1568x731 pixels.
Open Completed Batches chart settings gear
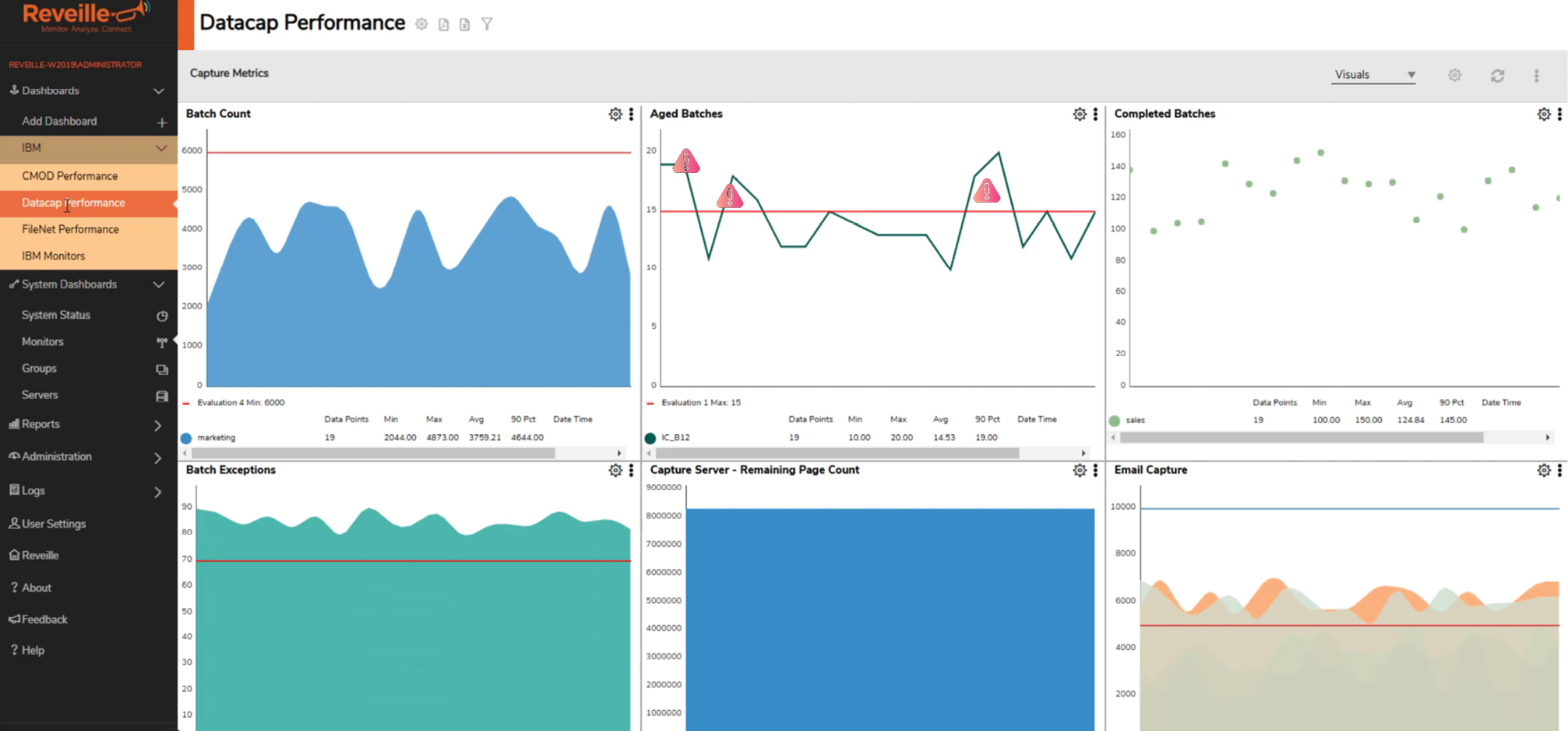pyautogui.click(x=1544, y=115)
